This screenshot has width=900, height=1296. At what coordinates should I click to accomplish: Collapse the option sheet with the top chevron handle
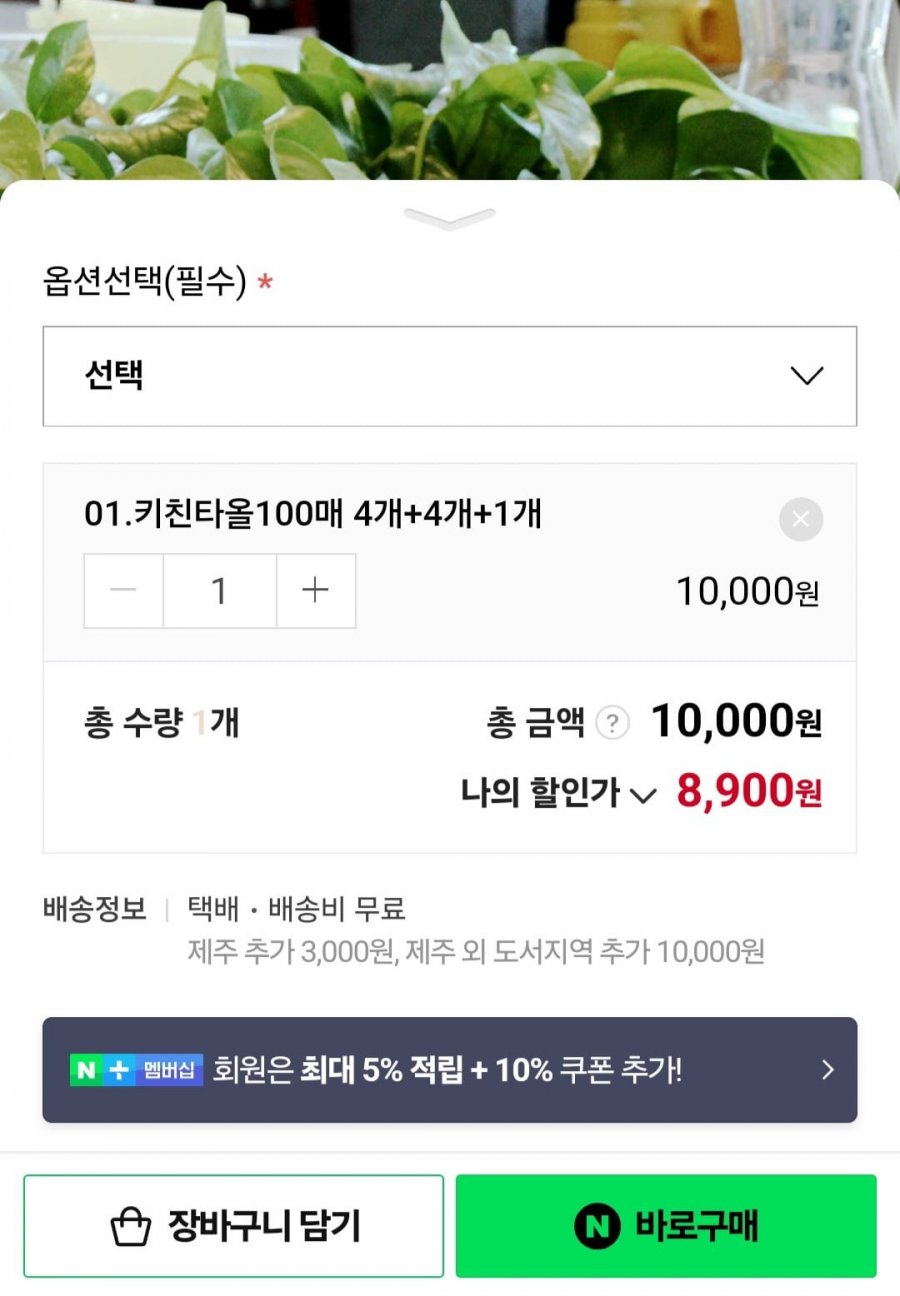449,218
